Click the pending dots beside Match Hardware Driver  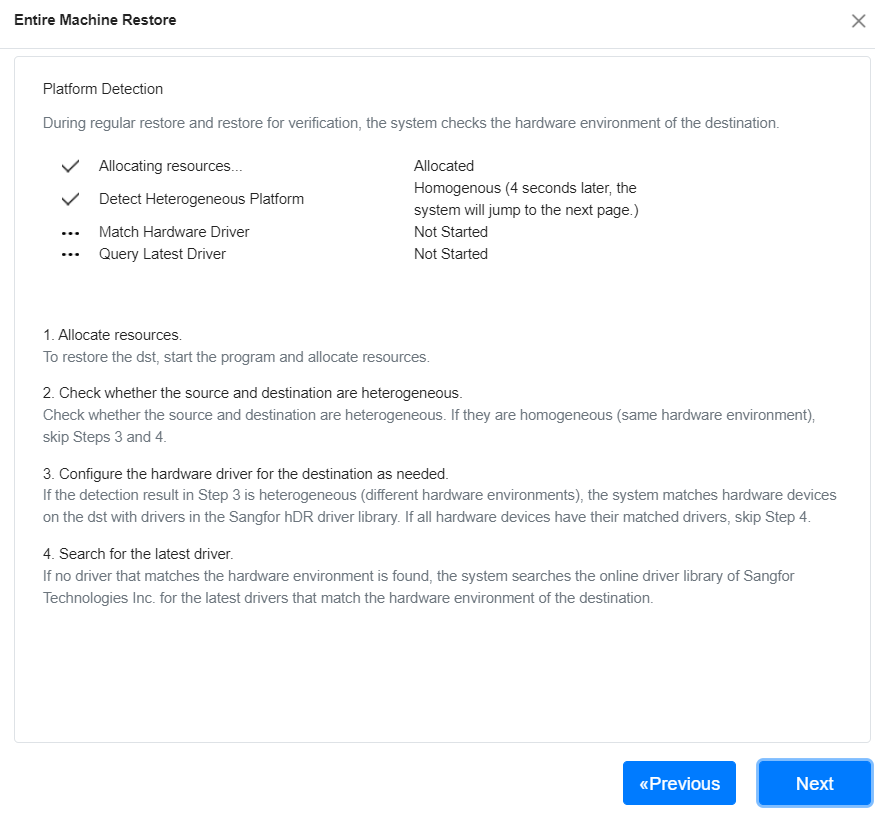[x=70, y=233]
